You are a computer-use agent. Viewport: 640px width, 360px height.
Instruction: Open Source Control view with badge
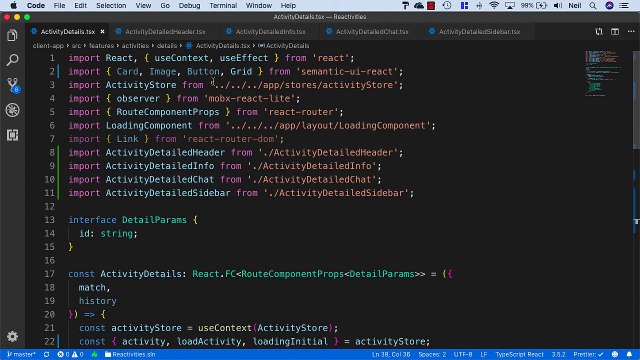[13, 85]
